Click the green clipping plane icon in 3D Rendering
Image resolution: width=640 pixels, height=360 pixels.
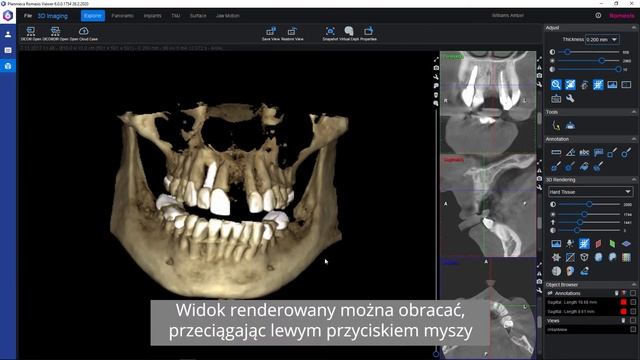pyautogui.click(x=612, y=244)
